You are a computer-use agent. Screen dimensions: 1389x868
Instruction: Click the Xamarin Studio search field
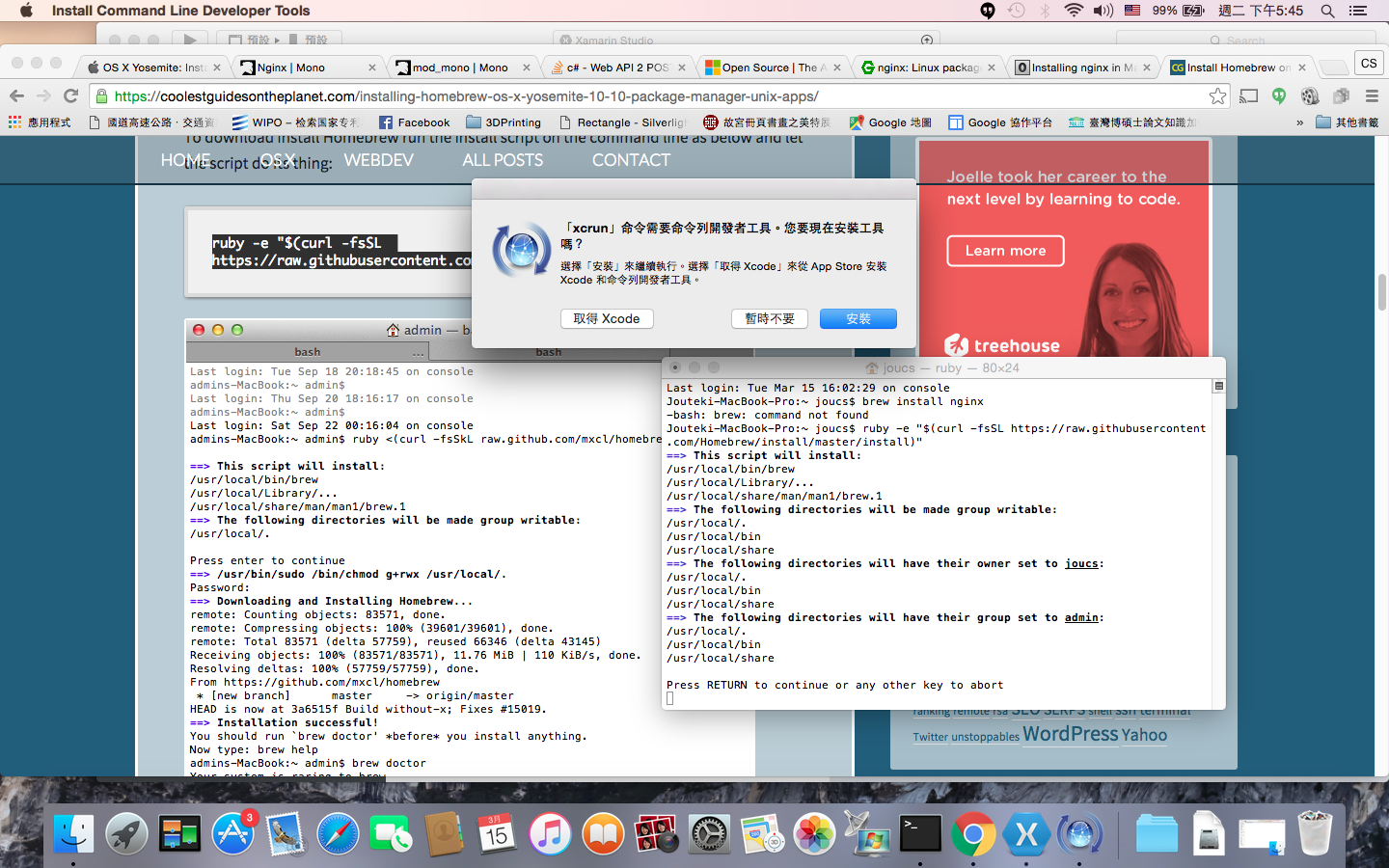(1244, 40)
